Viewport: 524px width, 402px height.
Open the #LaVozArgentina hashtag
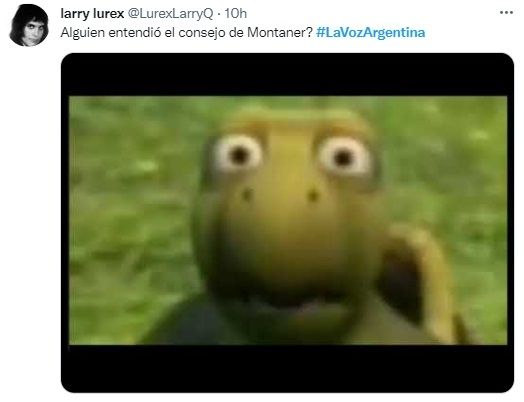pos(371,33)
